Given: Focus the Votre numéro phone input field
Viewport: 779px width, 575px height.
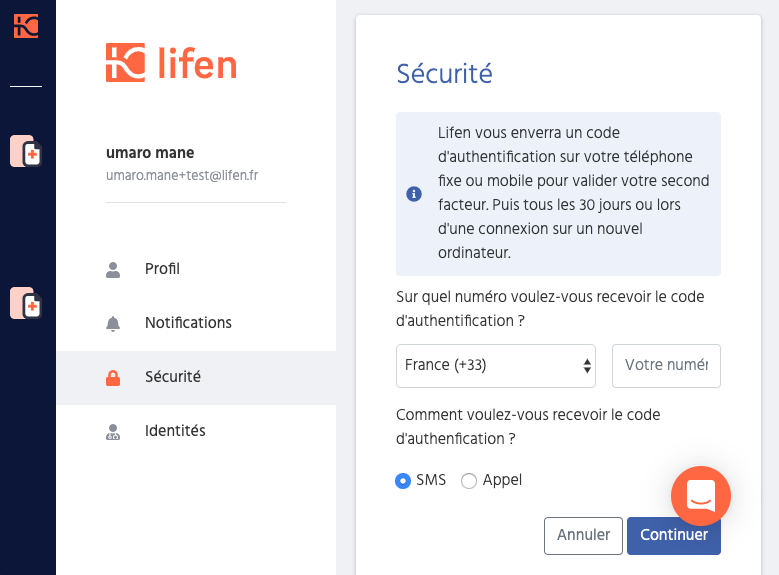Looking at the screenshot, I should coord(666,366).
